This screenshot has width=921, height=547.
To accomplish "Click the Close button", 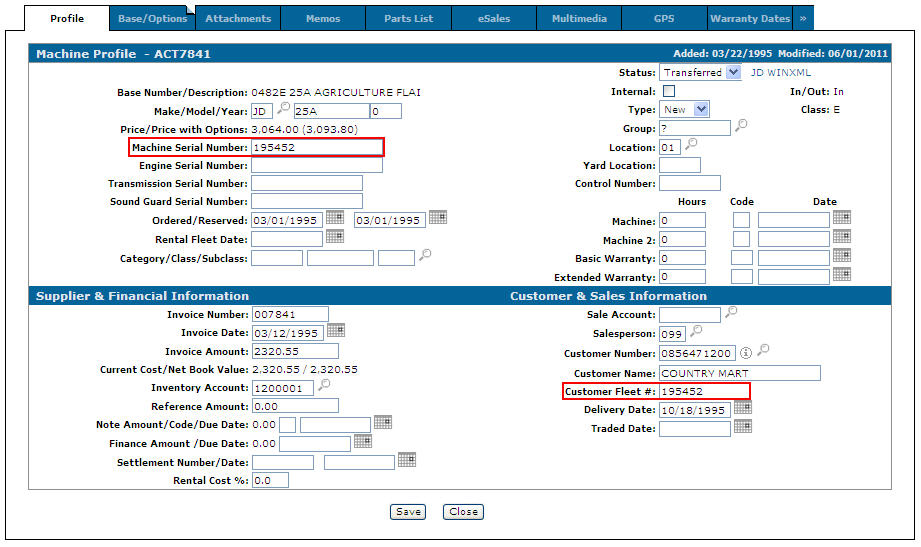I will pyautogui.click(x=463, y=512).
